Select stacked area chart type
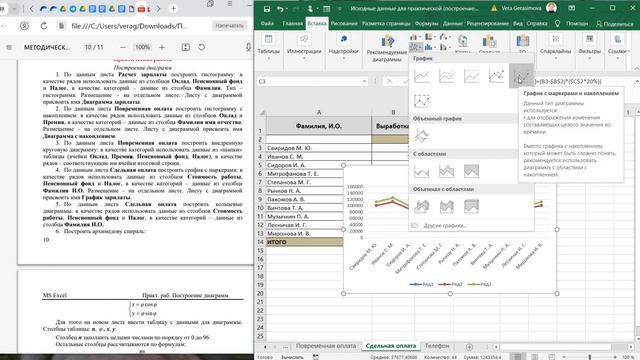The image size is (640, 360). (x=447, y=171)
